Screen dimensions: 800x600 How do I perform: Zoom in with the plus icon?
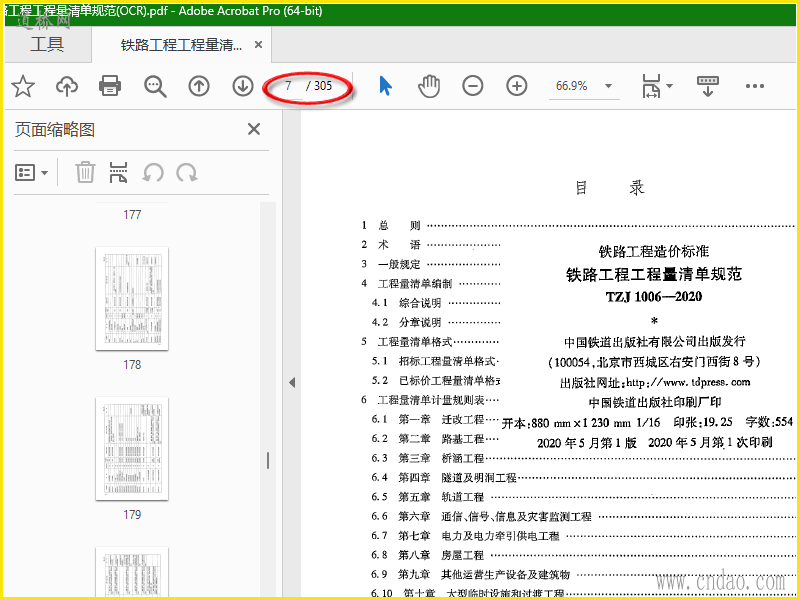tap(516, 86)
